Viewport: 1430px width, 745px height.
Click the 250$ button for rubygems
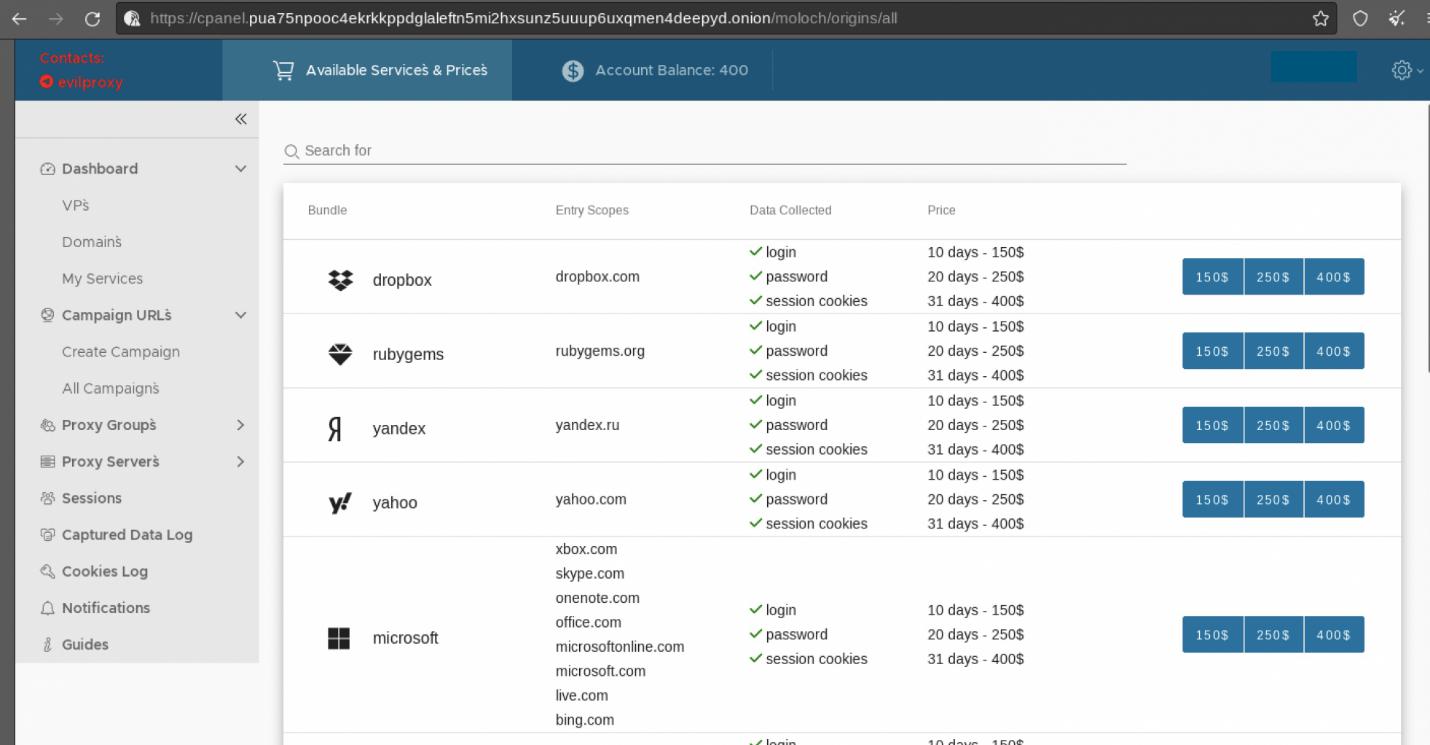1274,351
